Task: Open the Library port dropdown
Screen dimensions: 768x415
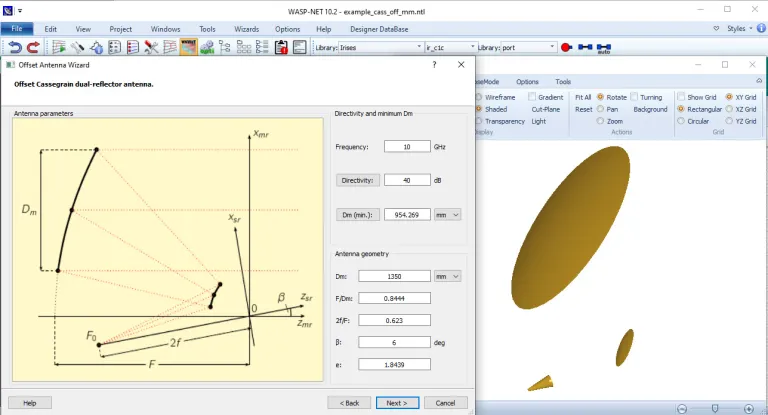Action: click(x=552, y=47)
